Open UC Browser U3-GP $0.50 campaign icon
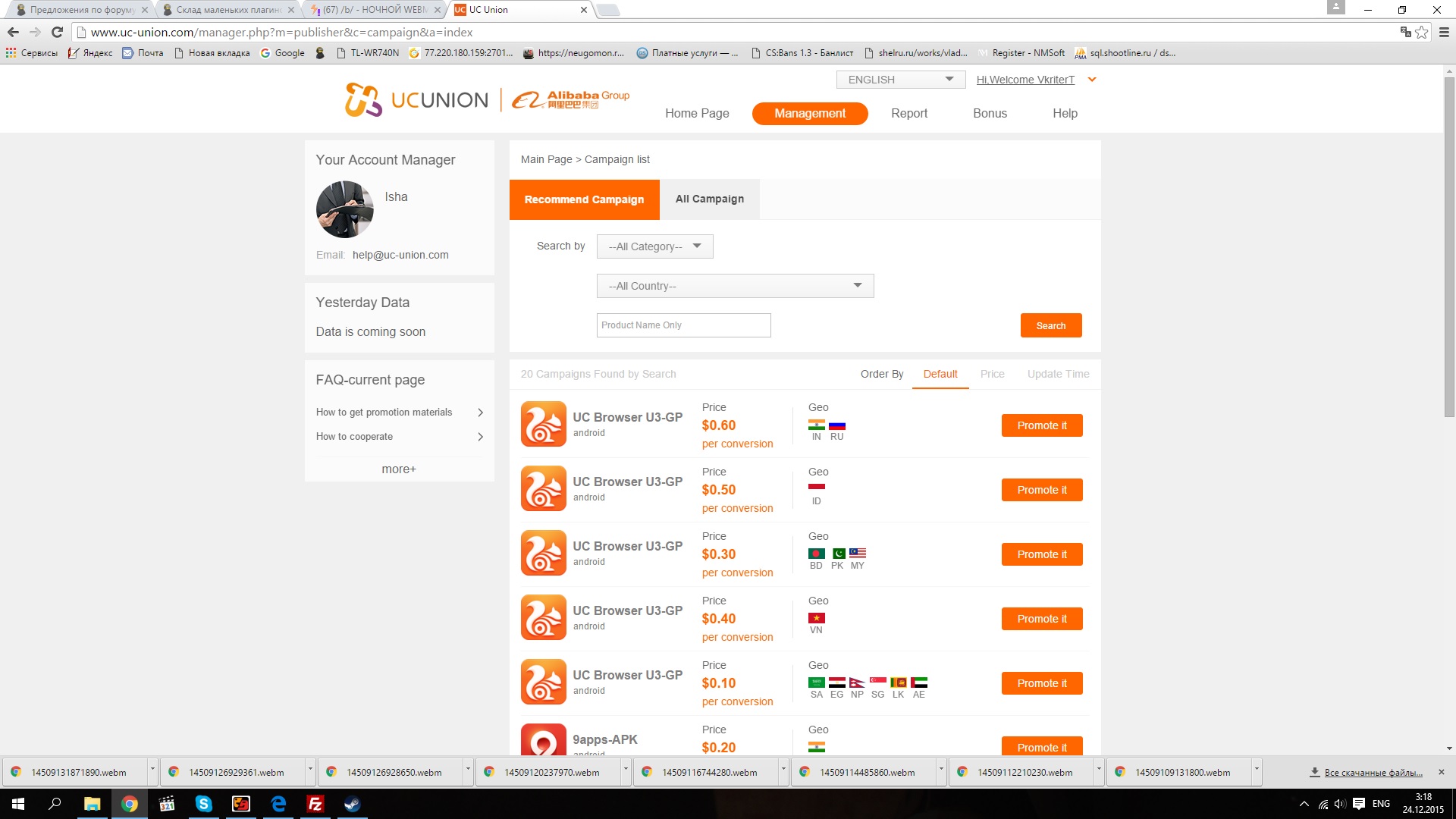Viewport: 1456px width, 819px height. (543, 488)
